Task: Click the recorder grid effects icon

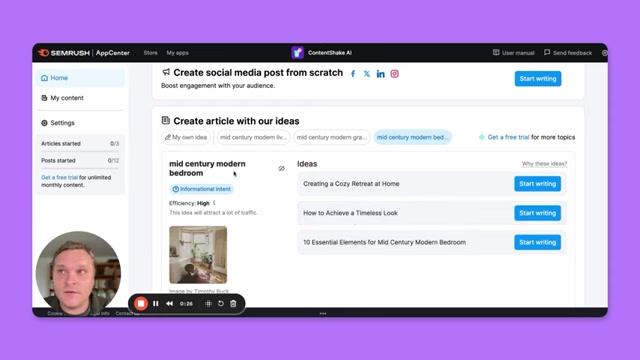Action: click(x=208, y=304)
